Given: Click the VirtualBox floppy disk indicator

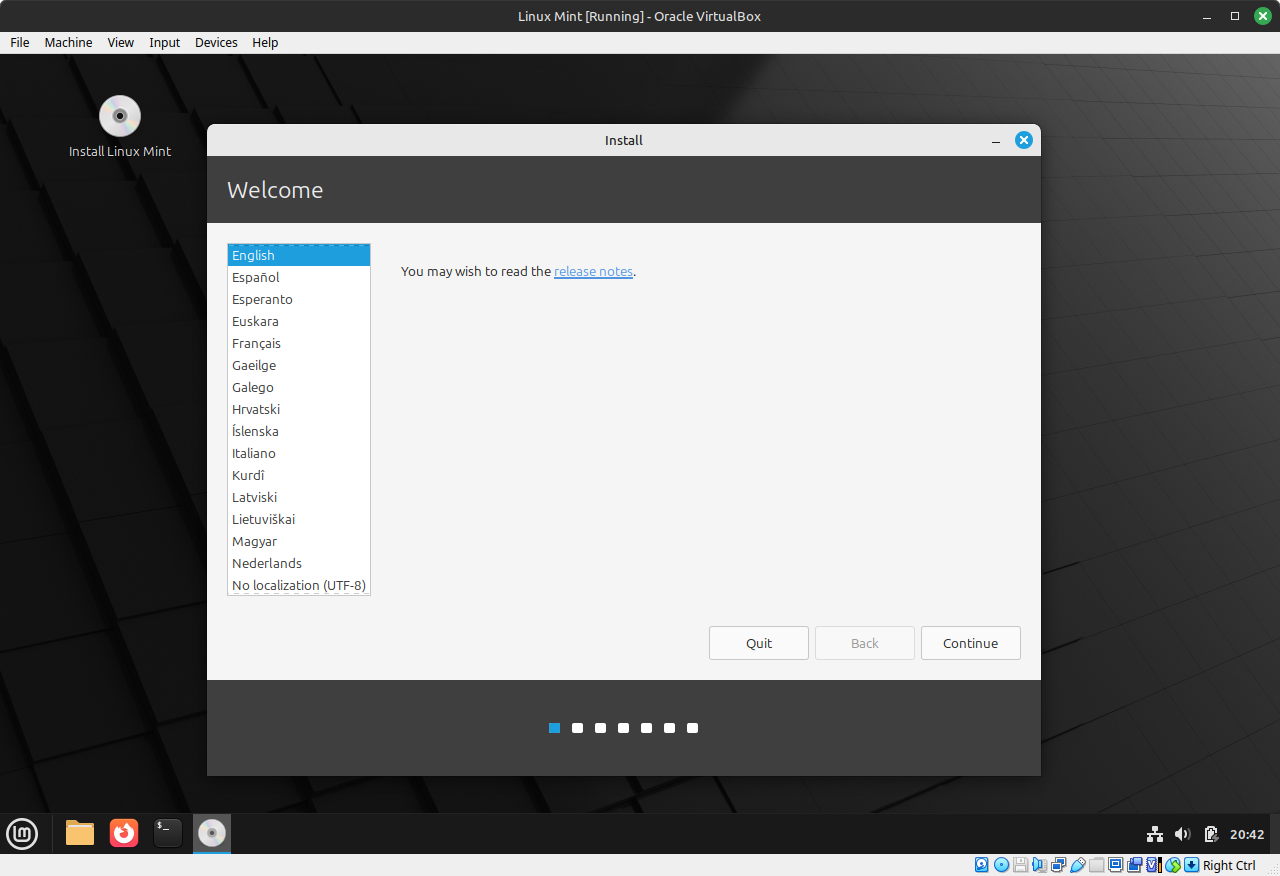Looking at the screenshot, I should (x=1020, y=865).
